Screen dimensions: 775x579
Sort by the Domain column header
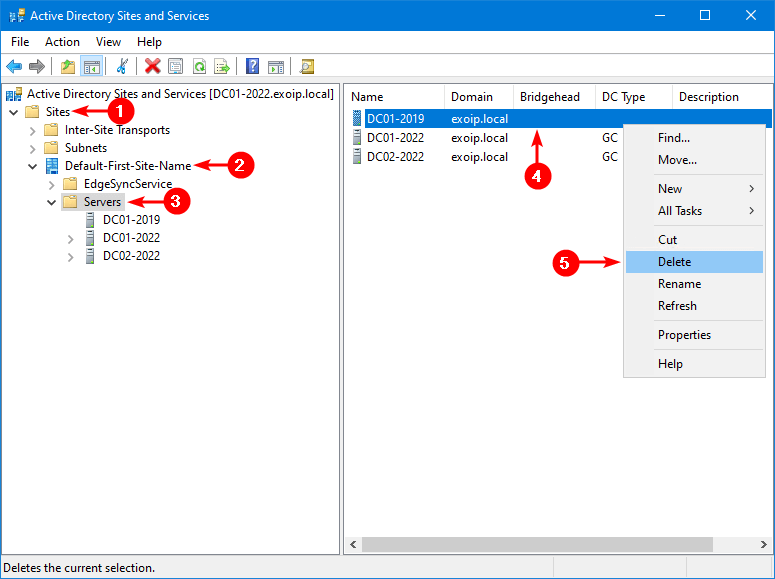pyautogui.click(x=472, y=97)
